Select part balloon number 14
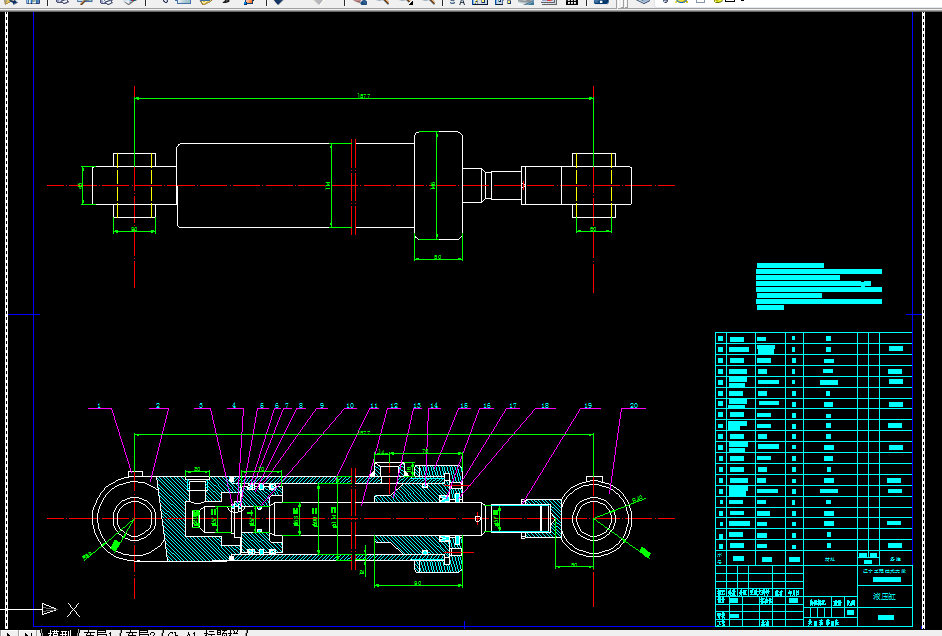Viewport: 942px width, 636px height. 434,406
